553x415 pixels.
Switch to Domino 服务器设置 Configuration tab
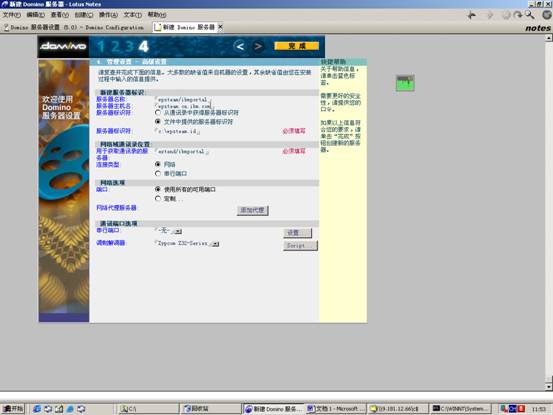[74, 27]
